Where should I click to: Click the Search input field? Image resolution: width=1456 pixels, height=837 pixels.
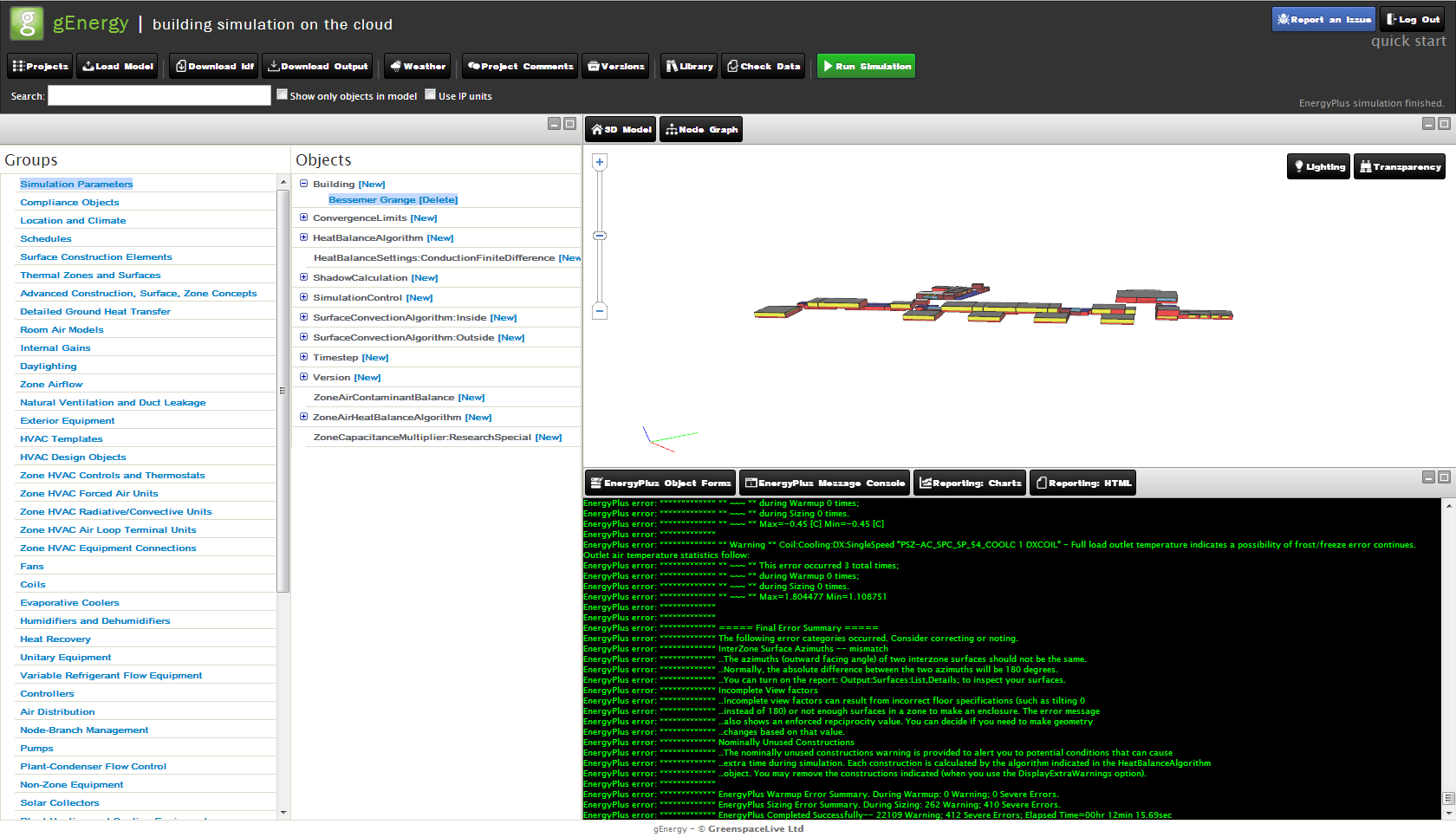159,95
